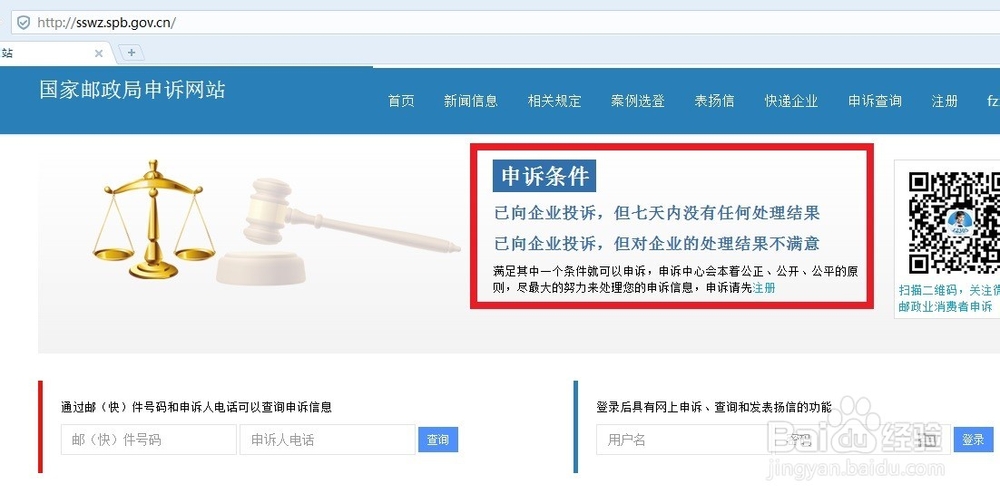
Task: Open a new tab with plus button
Action: point(131,53)
